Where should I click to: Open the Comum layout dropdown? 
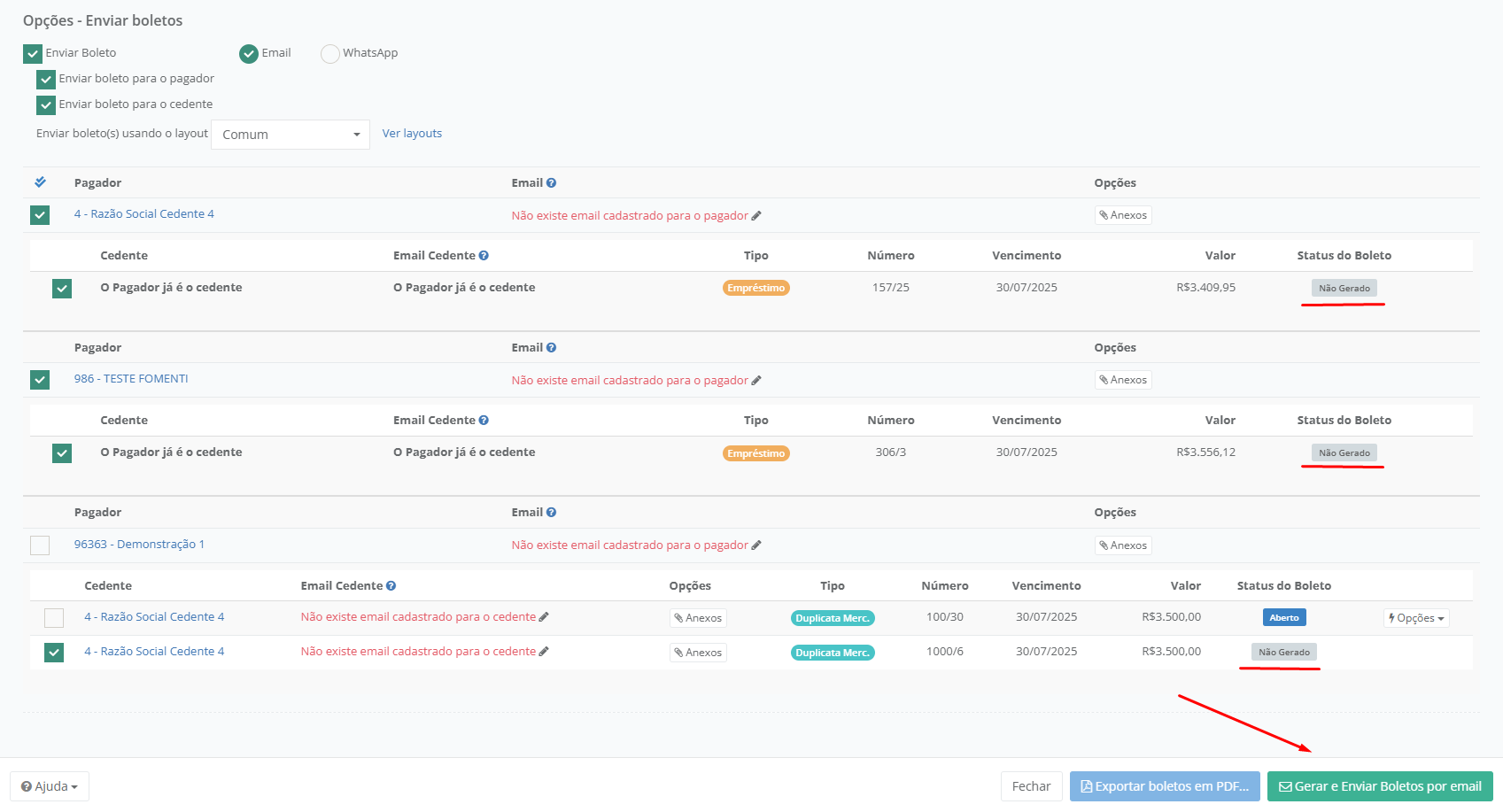(x=291, y=135)
